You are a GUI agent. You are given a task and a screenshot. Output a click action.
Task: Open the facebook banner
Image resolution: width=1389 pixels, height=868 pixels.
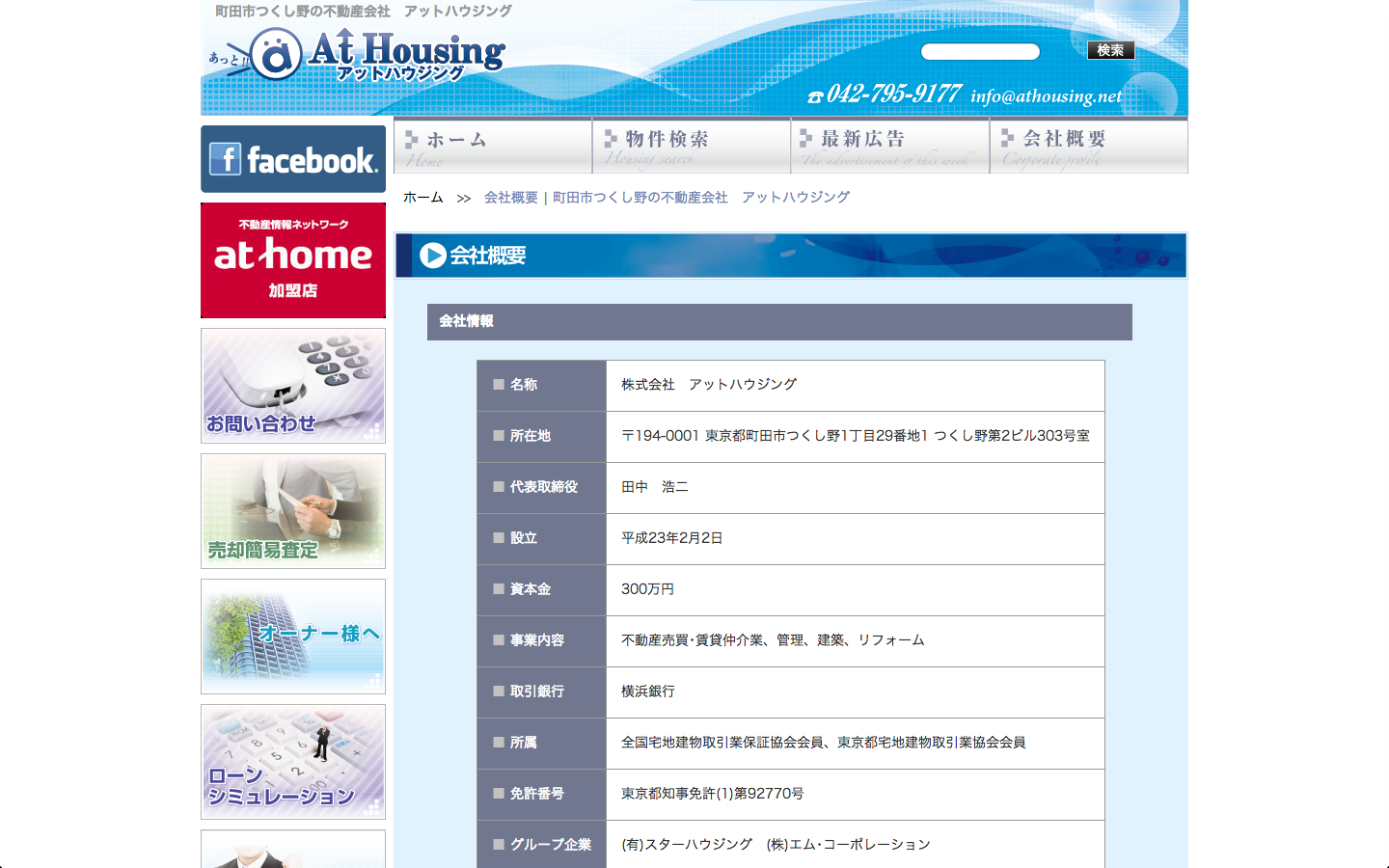coord(293,159)
